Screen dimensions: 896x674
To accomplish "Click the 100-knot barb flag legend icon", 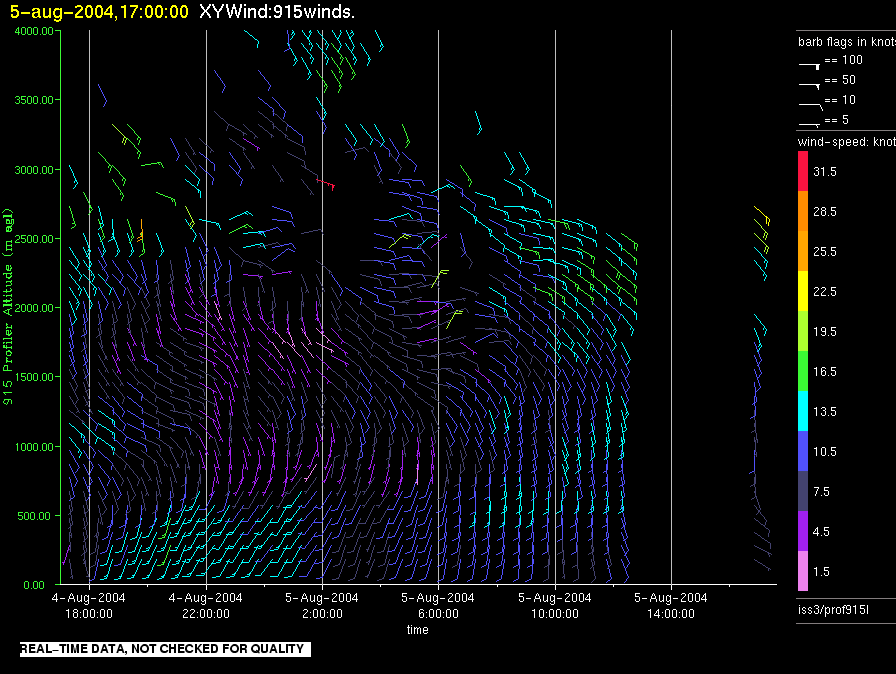I will coord(809,66).
